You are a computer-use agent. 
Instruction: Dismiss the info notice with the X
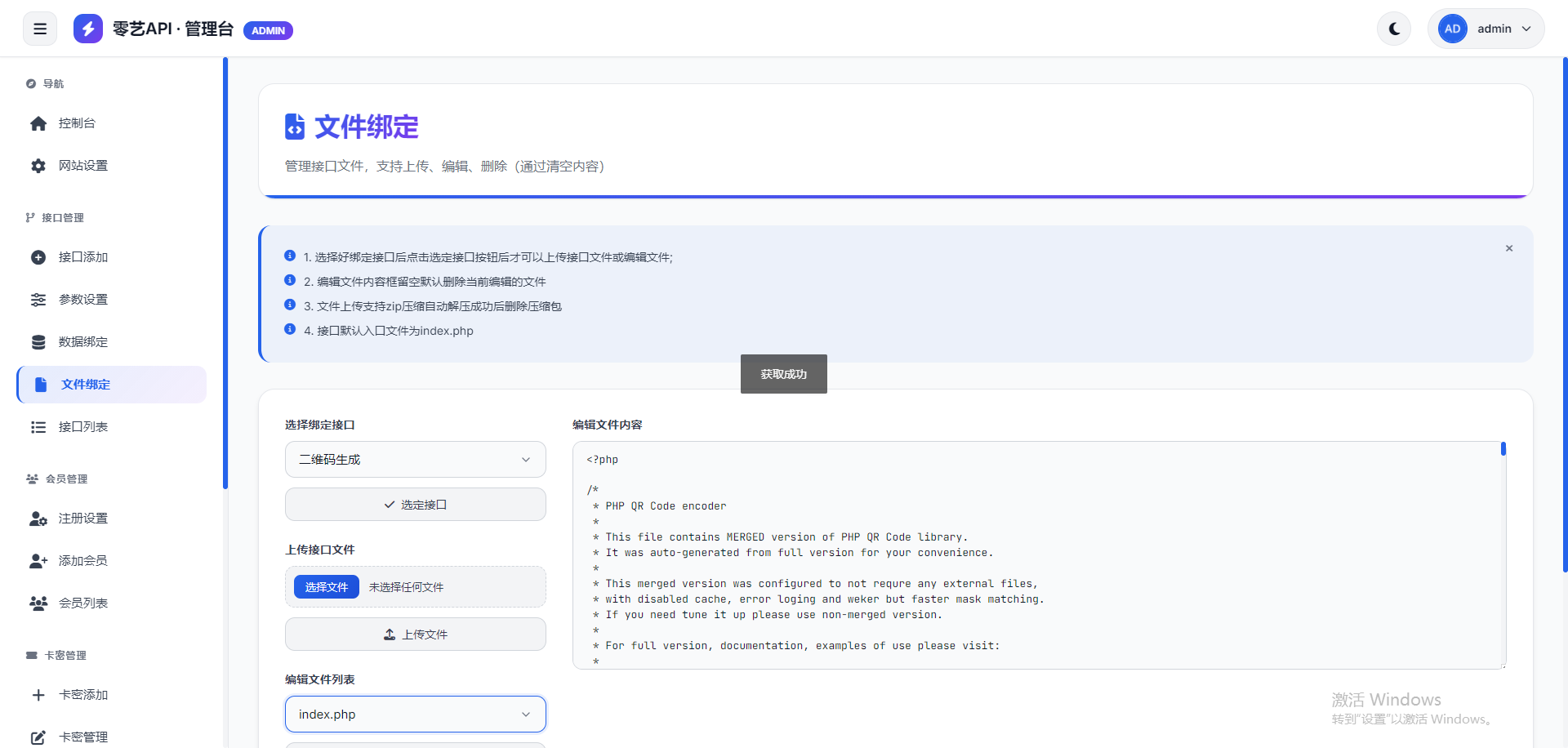point(1509,248)
